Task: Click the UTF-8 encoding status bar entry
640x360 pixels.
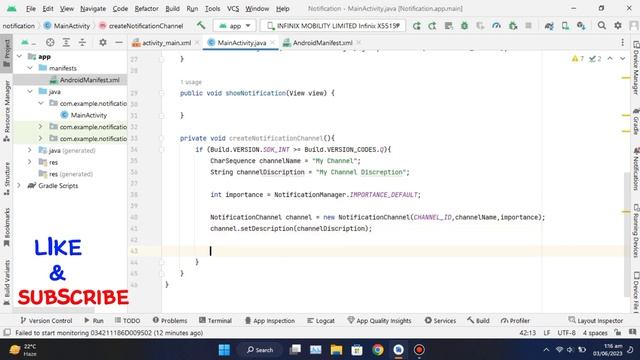Action: click(567, 333)
